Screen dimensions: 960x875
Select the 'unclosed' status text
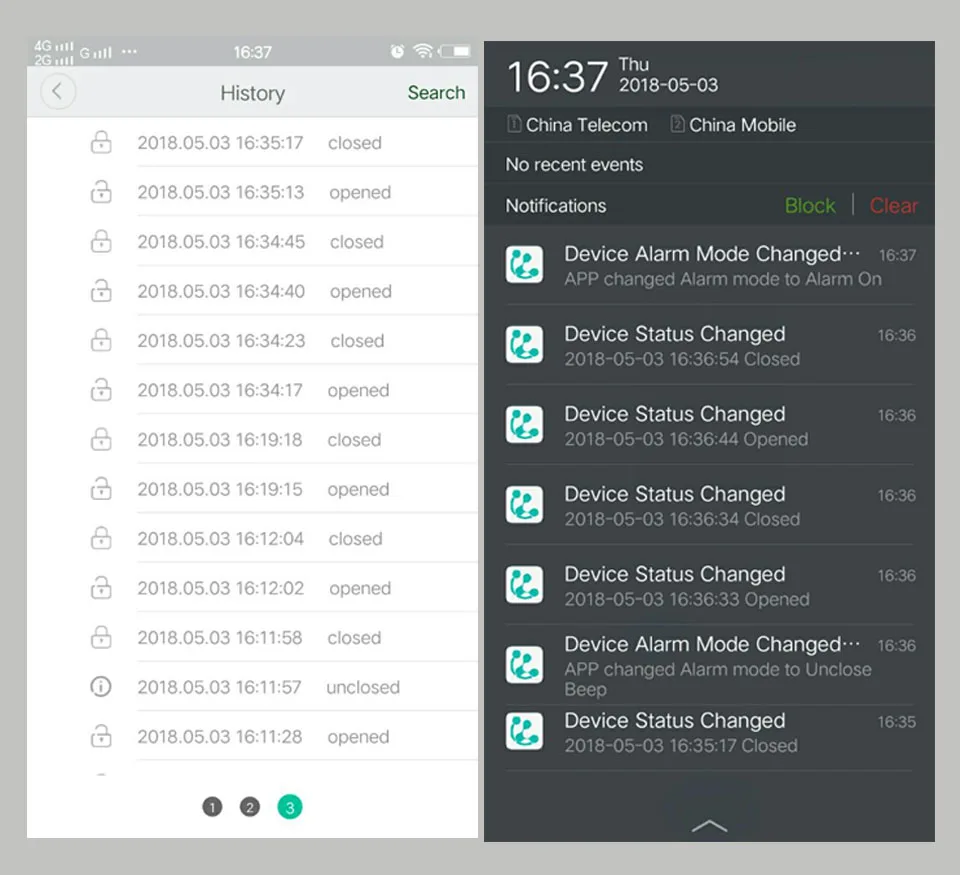363,687
